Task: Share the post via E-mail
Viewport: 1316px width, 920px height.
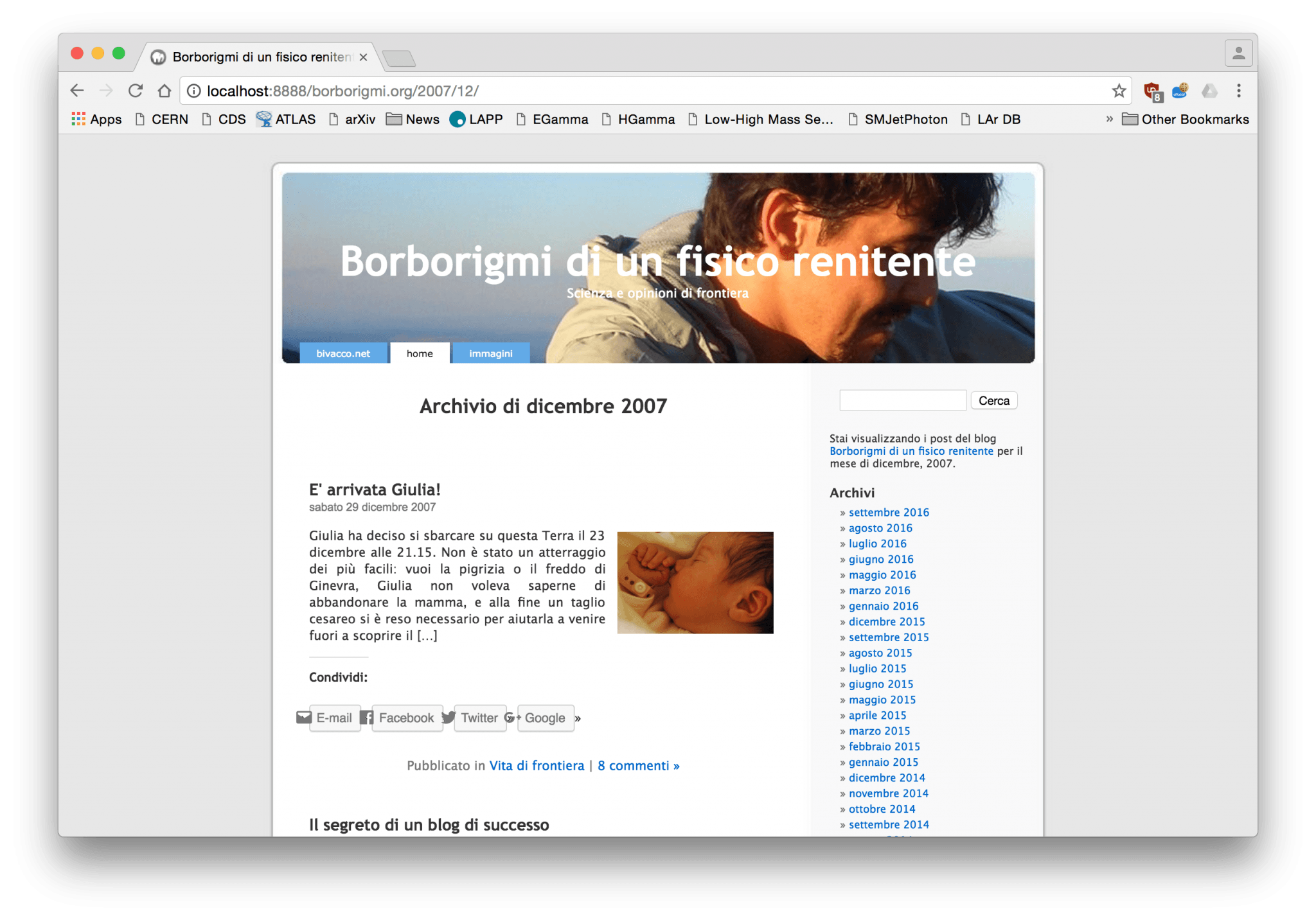Action: tap(334, 718)
